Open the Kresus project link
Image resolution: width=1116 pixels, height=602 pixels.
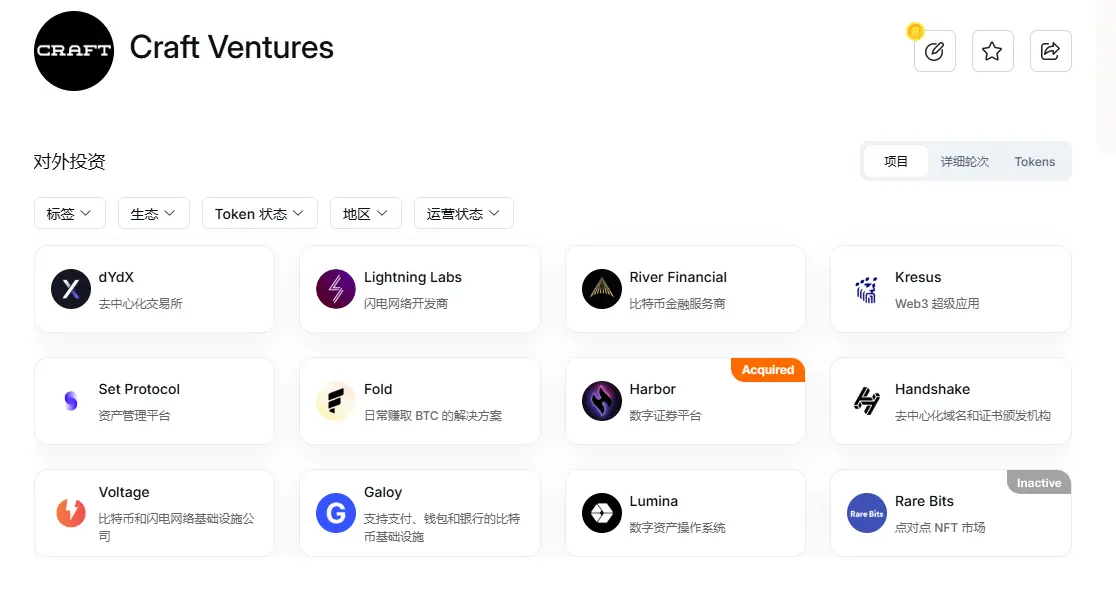(918, 277)
